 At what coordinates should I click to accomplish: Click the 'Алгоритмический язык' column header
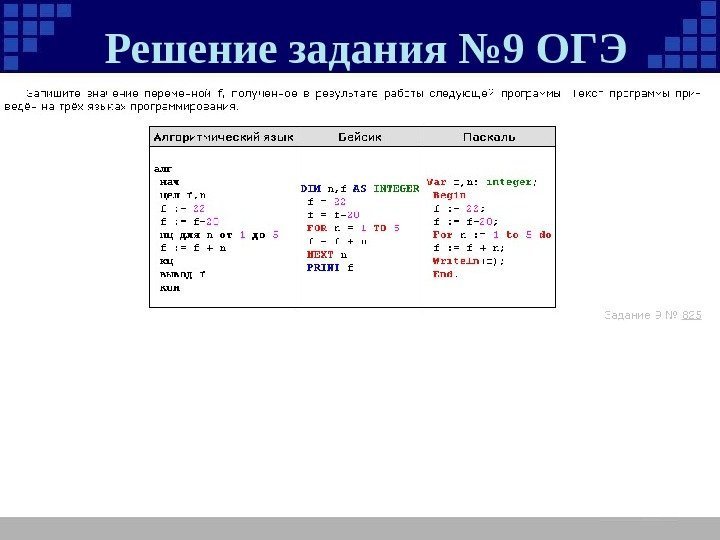tap(224, 137)
